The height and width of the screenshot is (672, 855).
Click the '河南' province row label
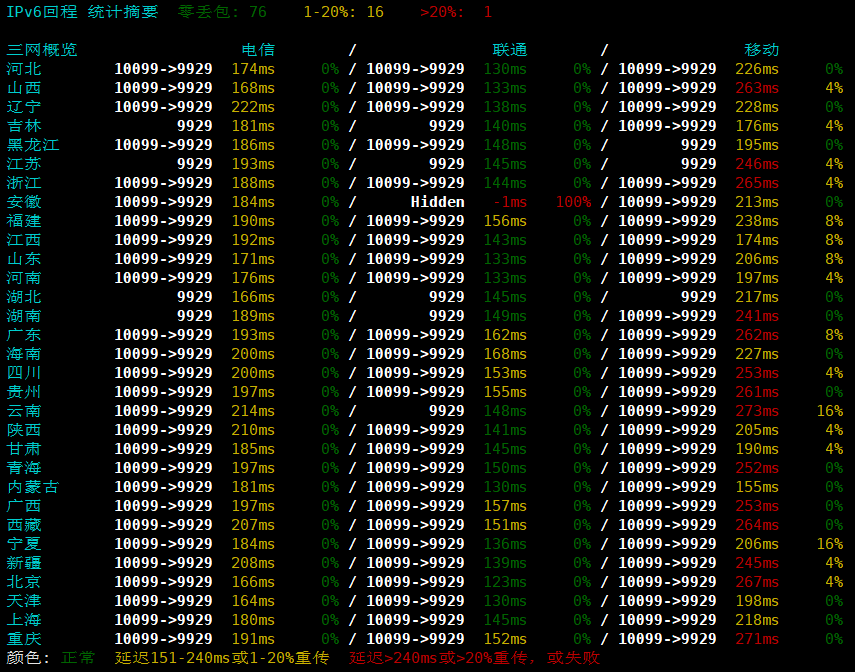click(x=24, y=278)
